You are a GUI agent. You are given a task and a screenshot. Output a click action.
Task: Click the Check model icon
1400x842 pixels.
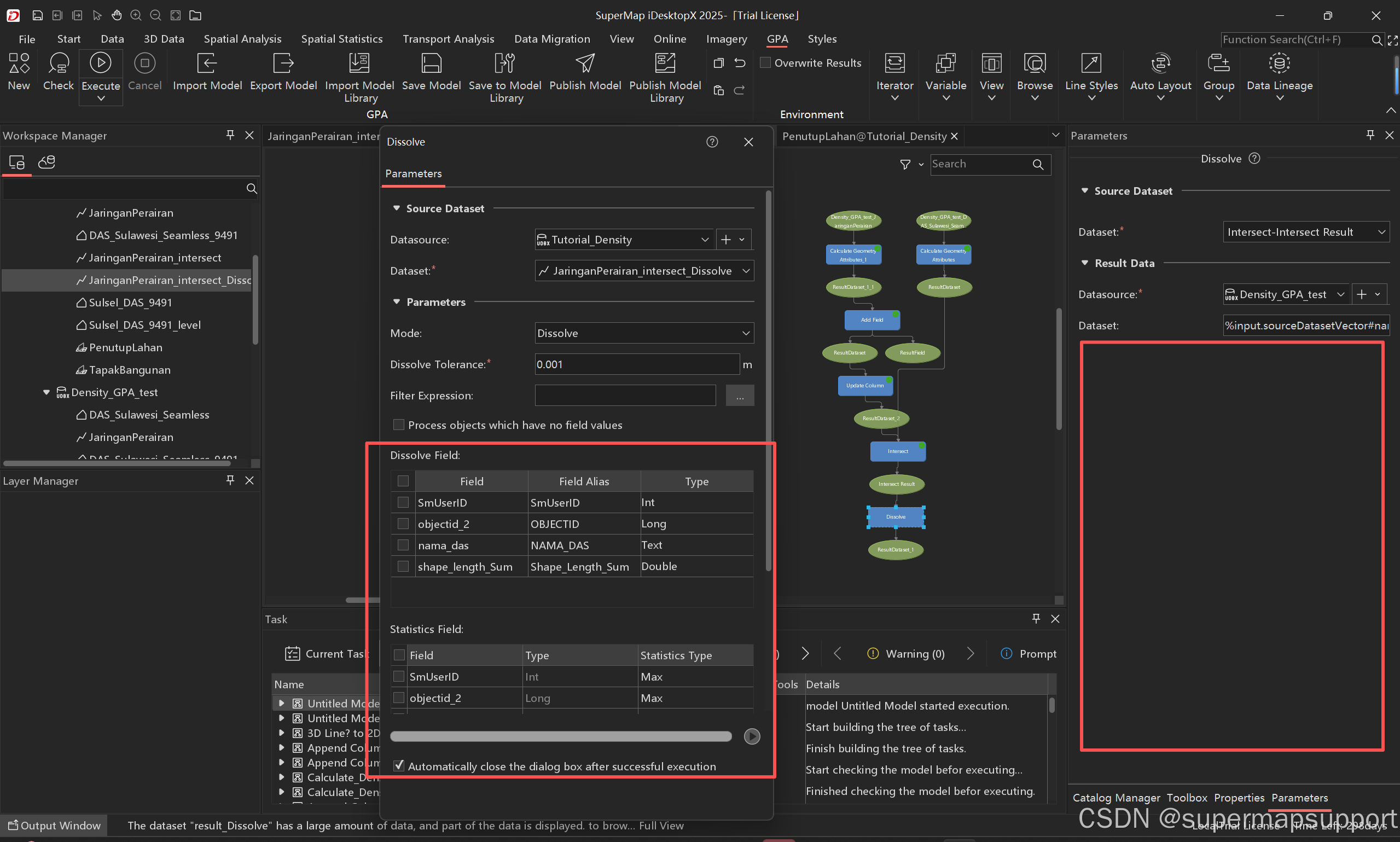tap(59, 63)
